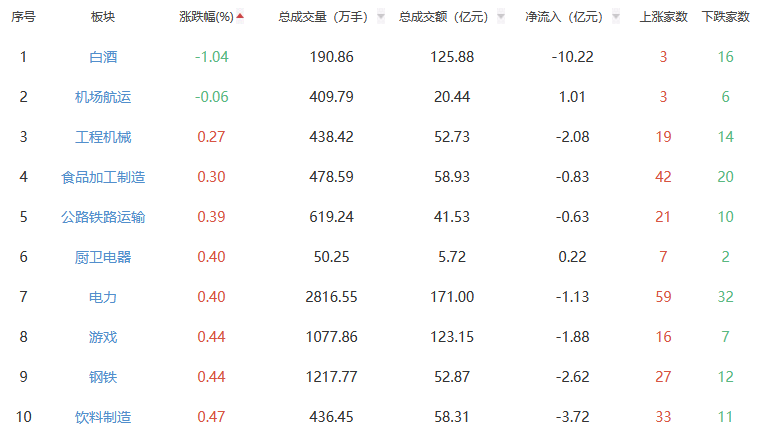Click sort arrow next to 总成交量（万手）
Viewport: 764px width, 434px height.
(x=381, y=17)
